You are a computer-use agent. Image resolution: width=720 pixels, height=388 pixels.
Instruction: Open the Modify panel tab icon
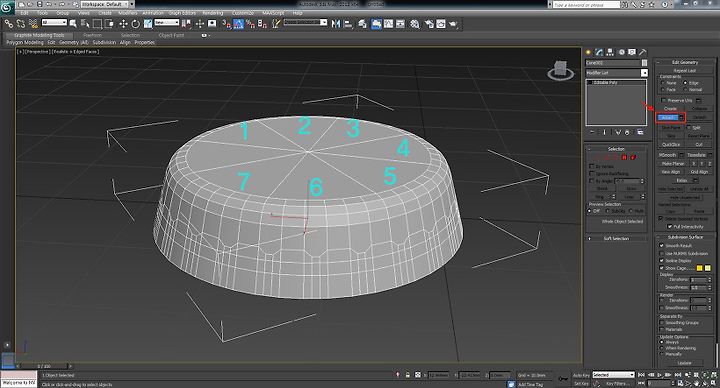pyautogui.click(x=599, y=52)
